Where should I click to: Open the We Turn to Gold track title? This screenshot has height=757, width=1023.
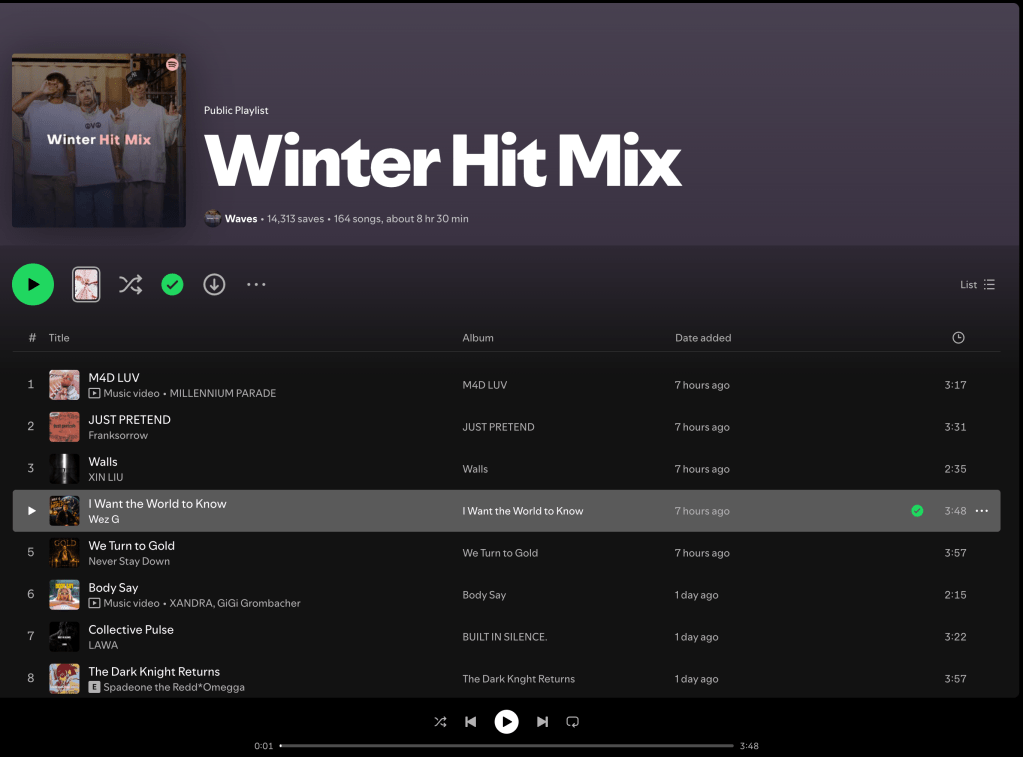pos(132,546)
